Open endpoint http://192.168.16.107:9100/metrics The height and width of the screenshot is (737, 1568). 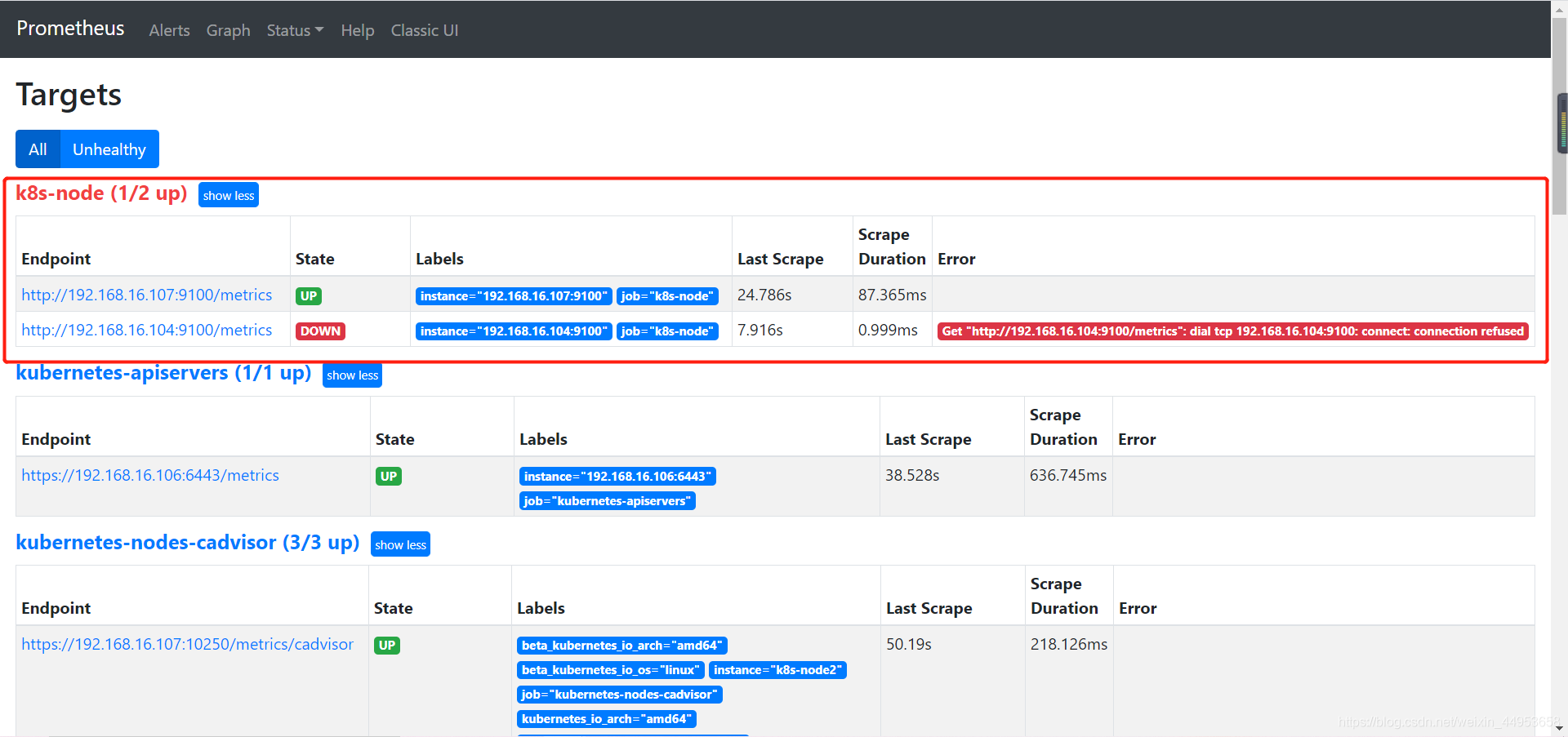pos(147,295)
